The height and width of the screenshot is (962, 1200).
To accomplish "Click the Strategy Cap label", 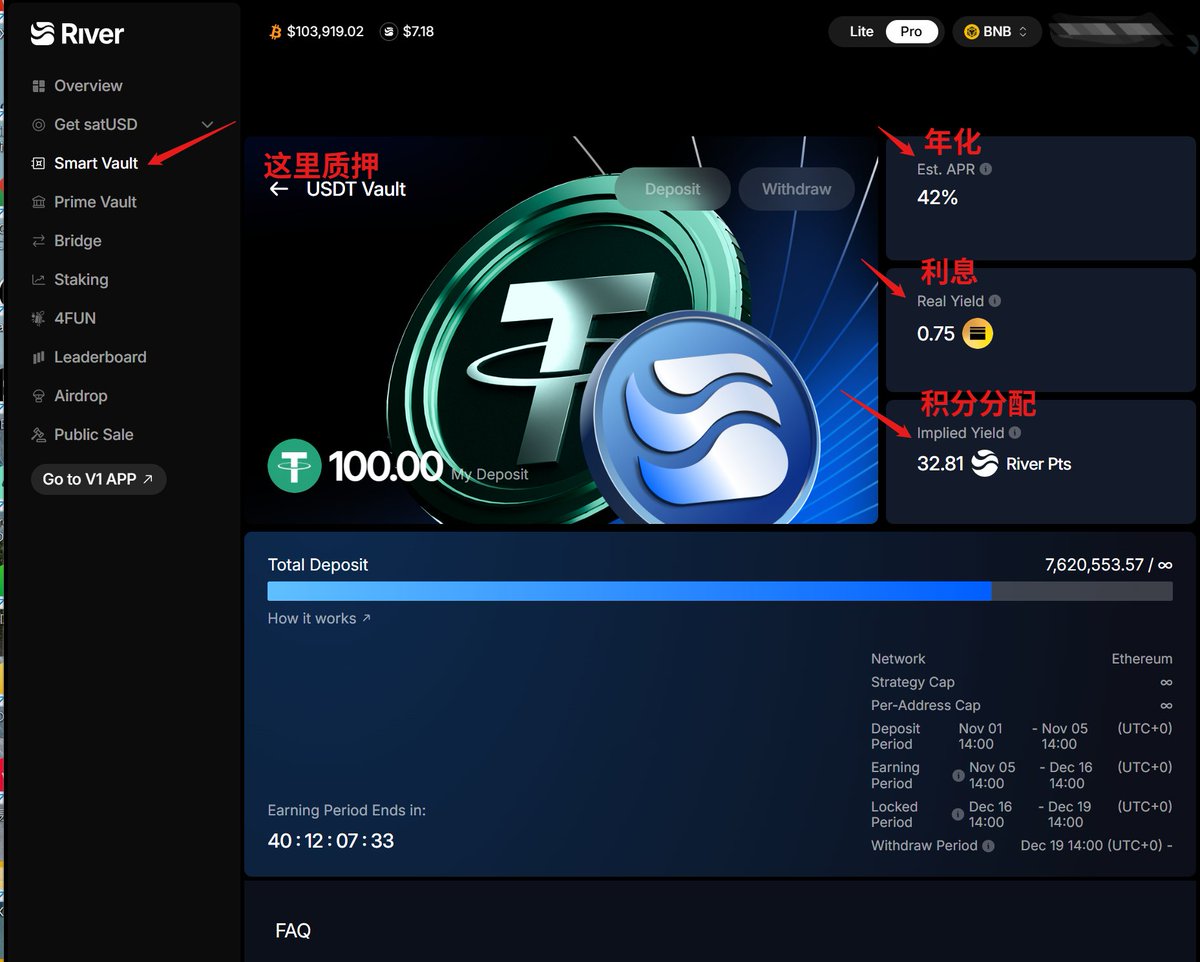I will pyautogui.click(x=913, y=682).
